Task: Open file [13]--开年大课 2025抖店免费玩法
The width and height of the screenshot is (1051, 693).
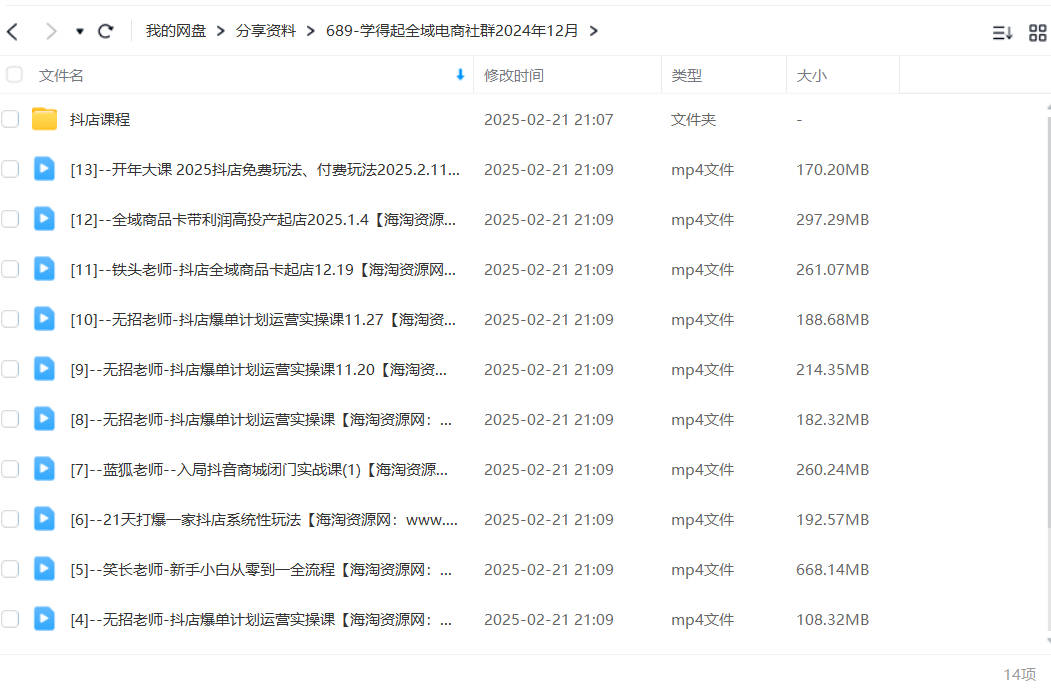Action: pos(265,170)
